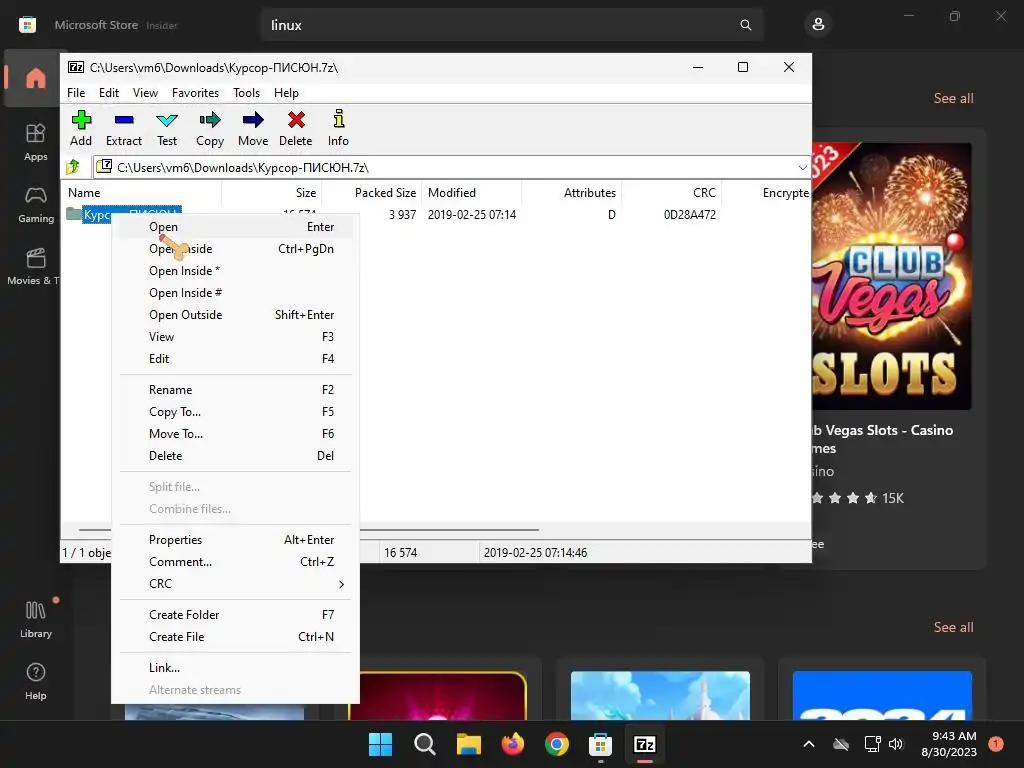Screen dimensions: 1024x768
Task: Open the Info toolbar icon
Action: pos(338,129)
